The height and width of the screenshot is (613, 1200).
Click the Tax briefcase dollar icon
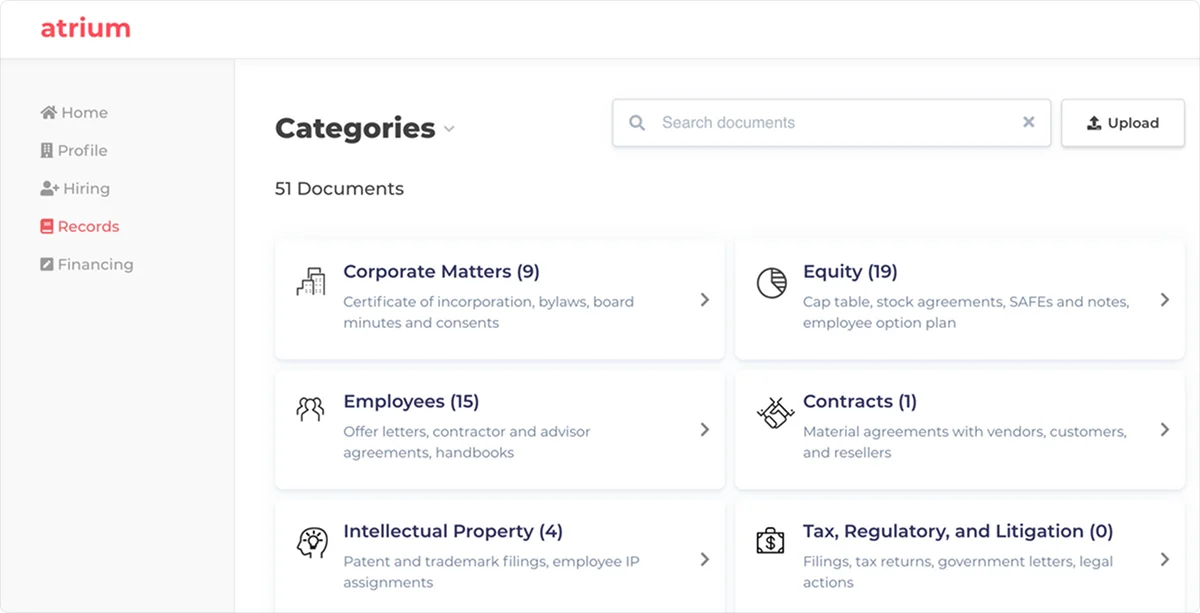770,542
